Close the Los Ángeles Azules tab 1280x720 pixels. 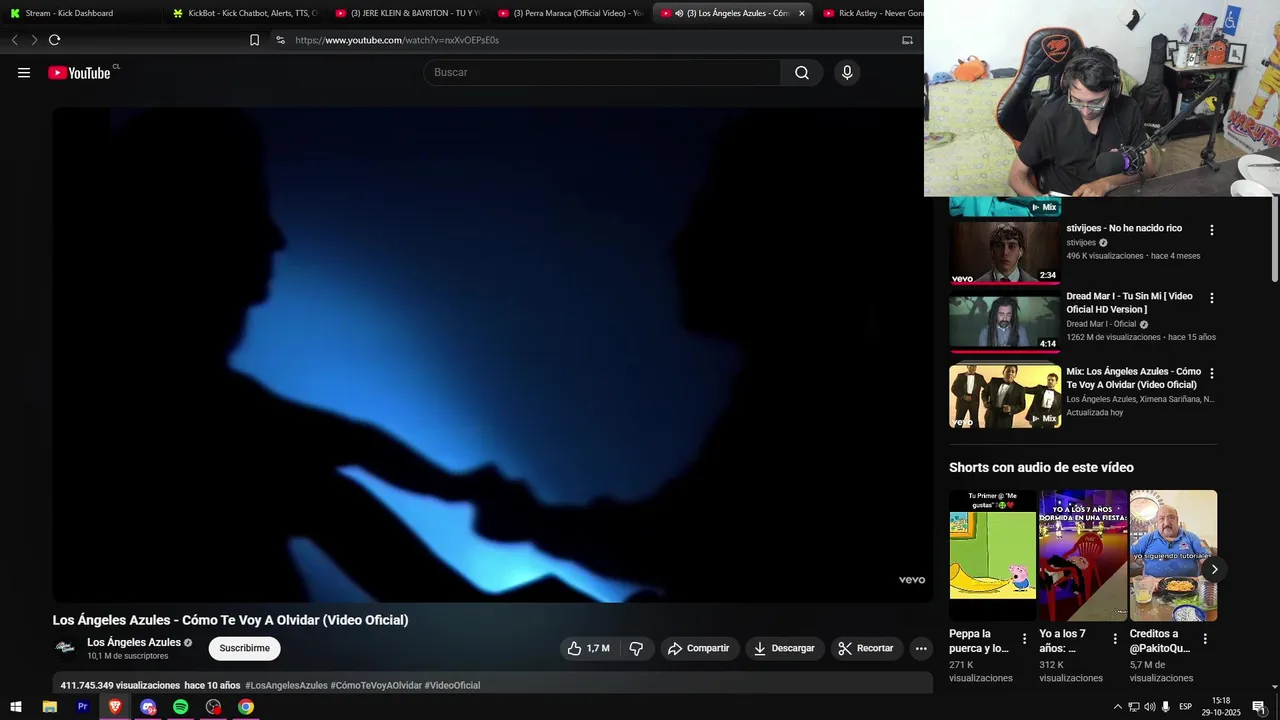click(x=801, y=13)
